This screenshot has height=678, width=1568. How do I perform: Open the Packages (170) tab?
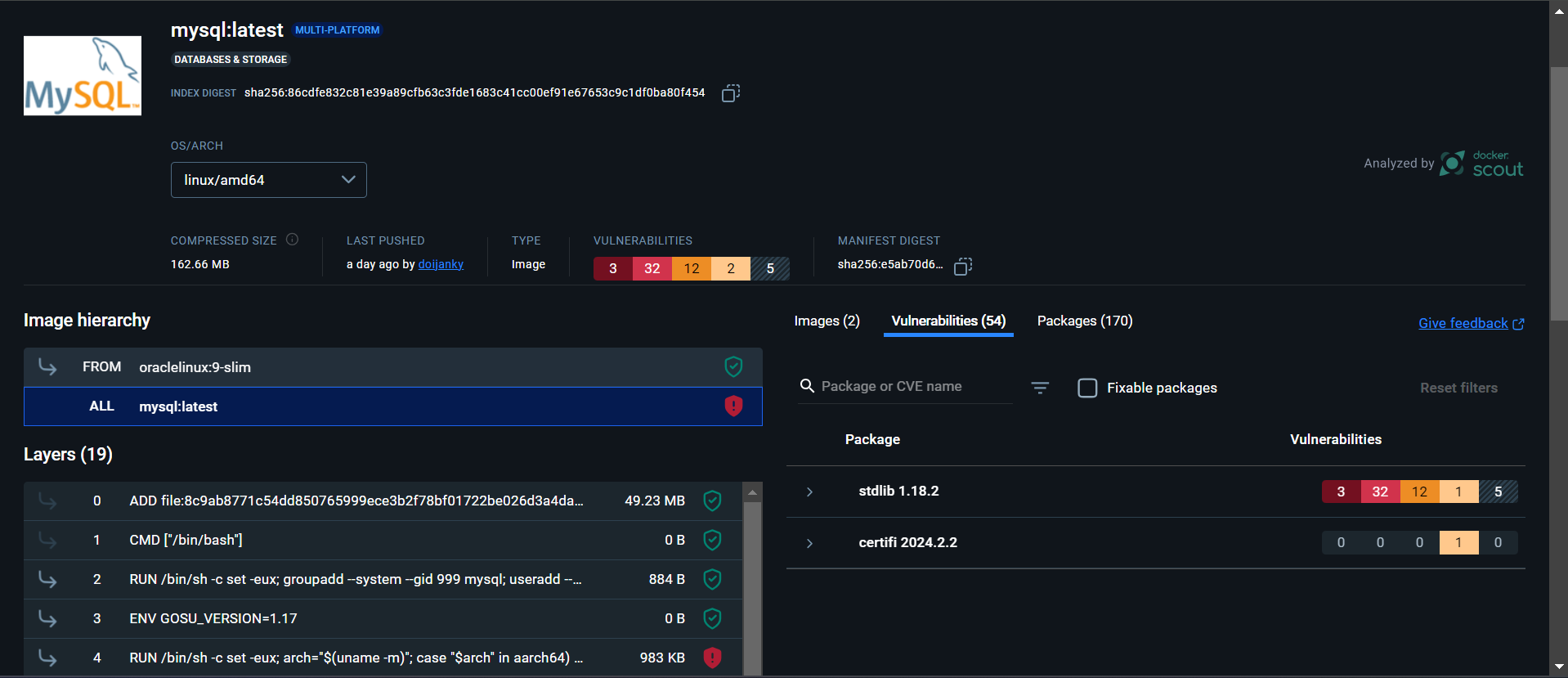[1085, 321]
